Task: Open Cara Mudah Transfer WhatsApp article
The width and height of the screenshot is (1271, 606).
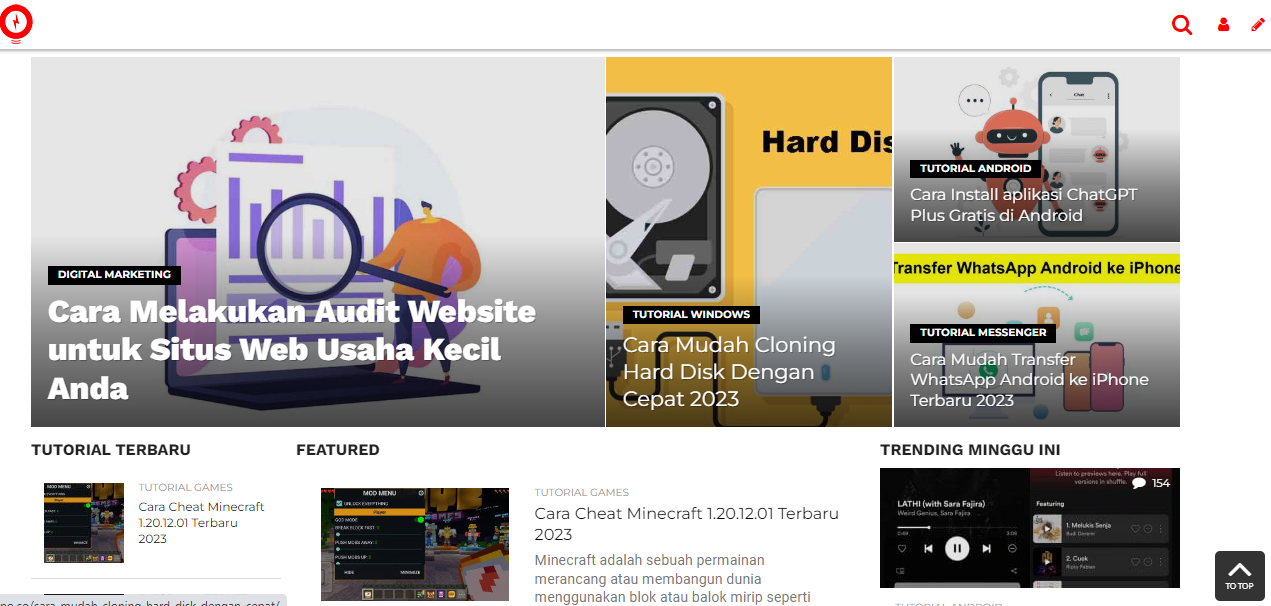Action: click(x=1029, y=380)
